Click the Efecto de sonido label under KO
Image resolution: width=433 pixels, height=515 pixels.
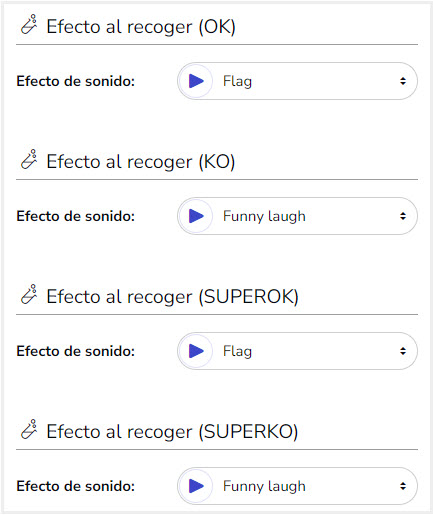pos(76,216)
